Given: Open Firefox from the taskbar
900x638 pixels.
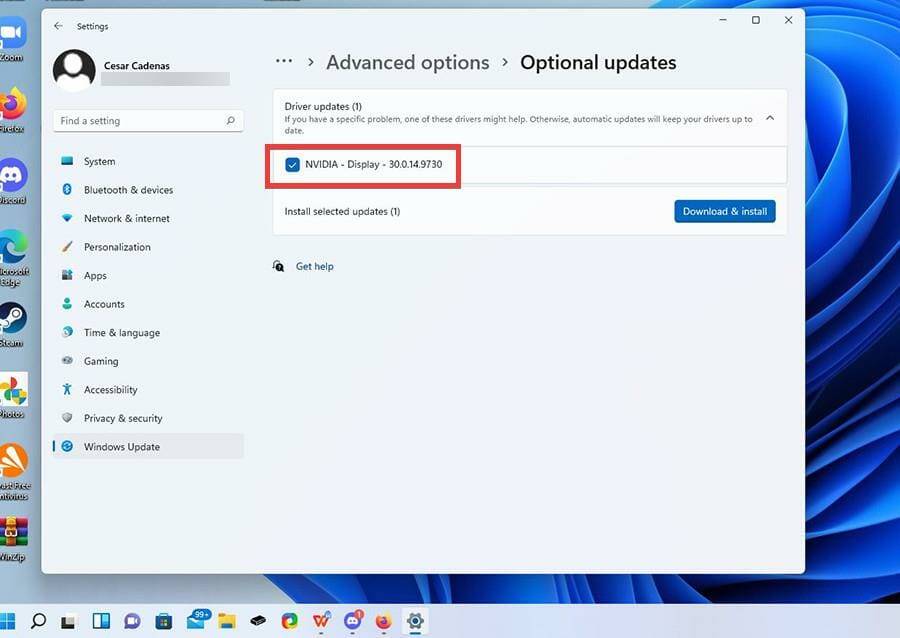Looking at the screenshot, I should point(383,621).
